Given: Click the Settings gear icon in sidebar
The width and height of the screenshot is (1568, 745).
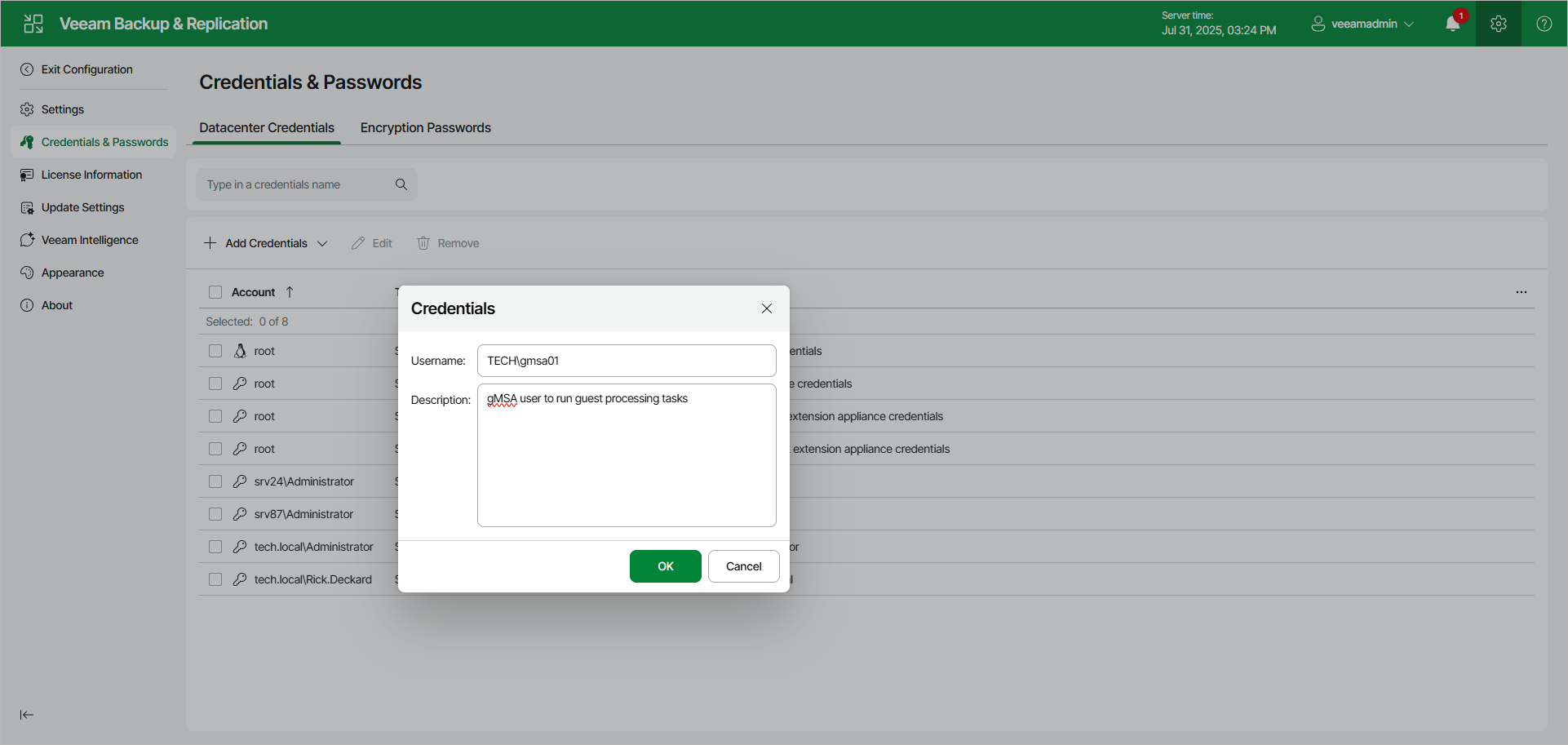Looking at the screenshot, I should [27, 109].
